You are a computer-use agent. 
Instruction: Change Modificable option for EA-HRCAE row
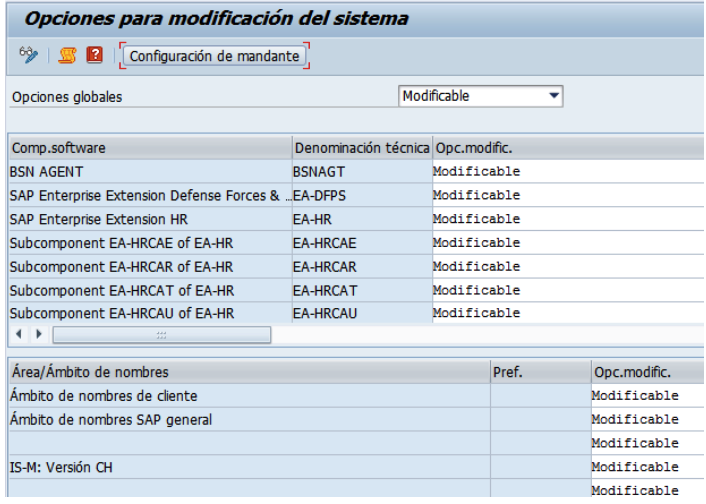(x=569, y=243)
